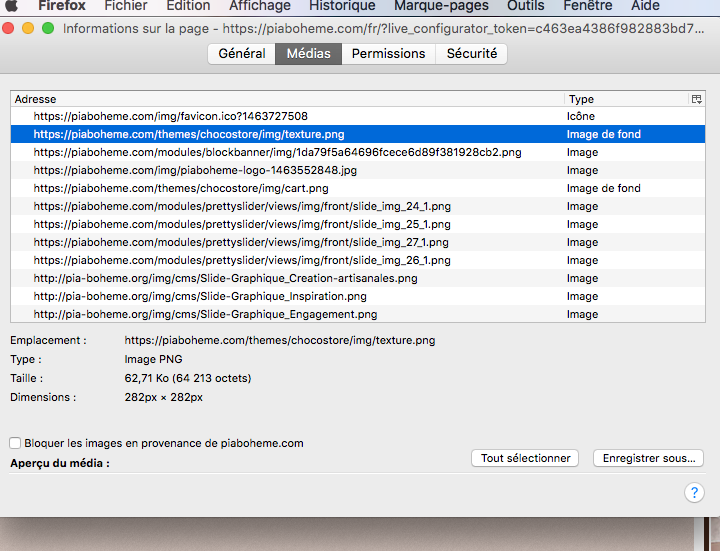Screen dimensions: 720x551
Task: Click the 62,71 Ko size value
Action: click(x=188, y=378)
